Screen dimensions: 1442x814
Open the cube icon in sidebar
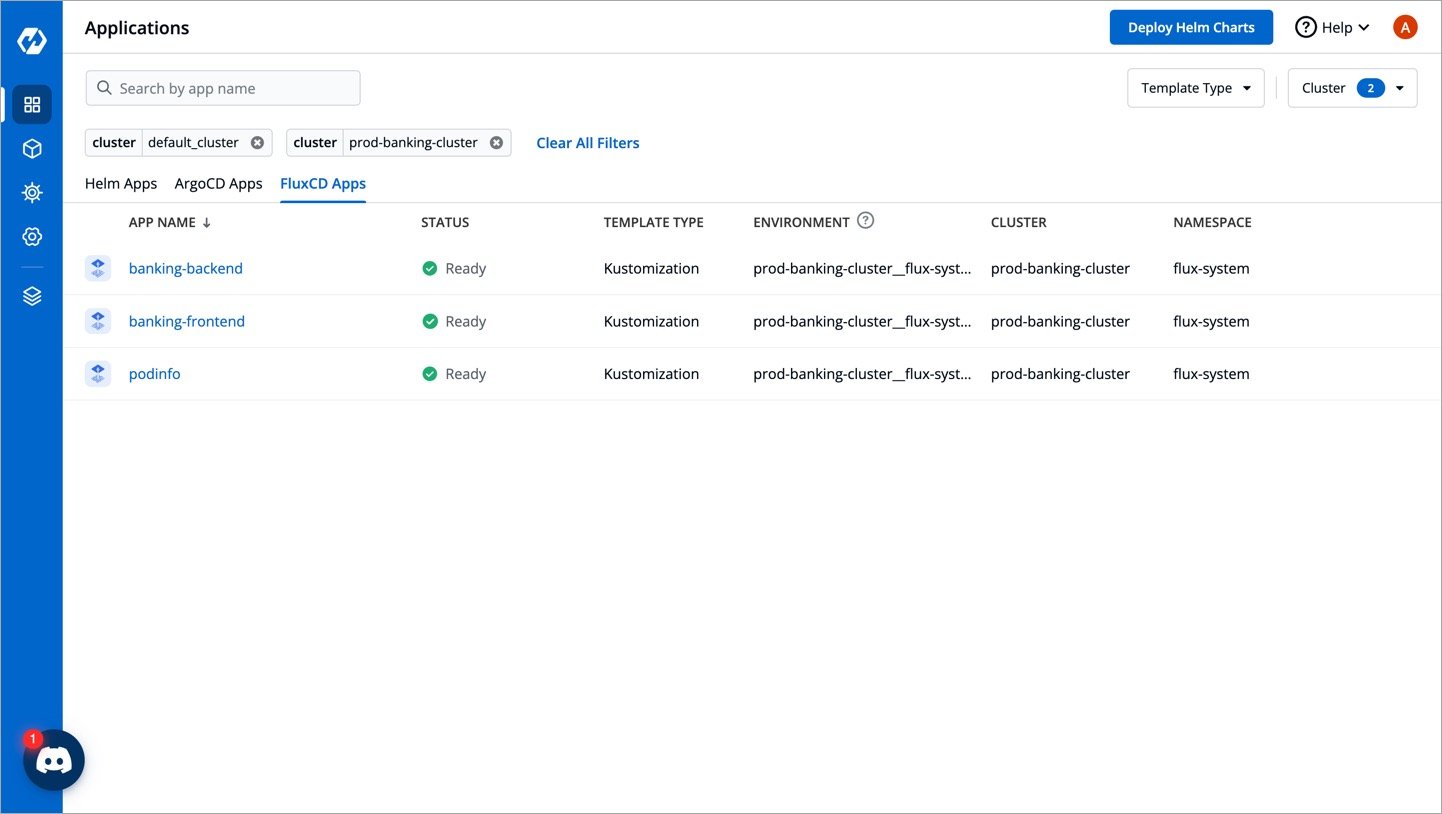32,148
